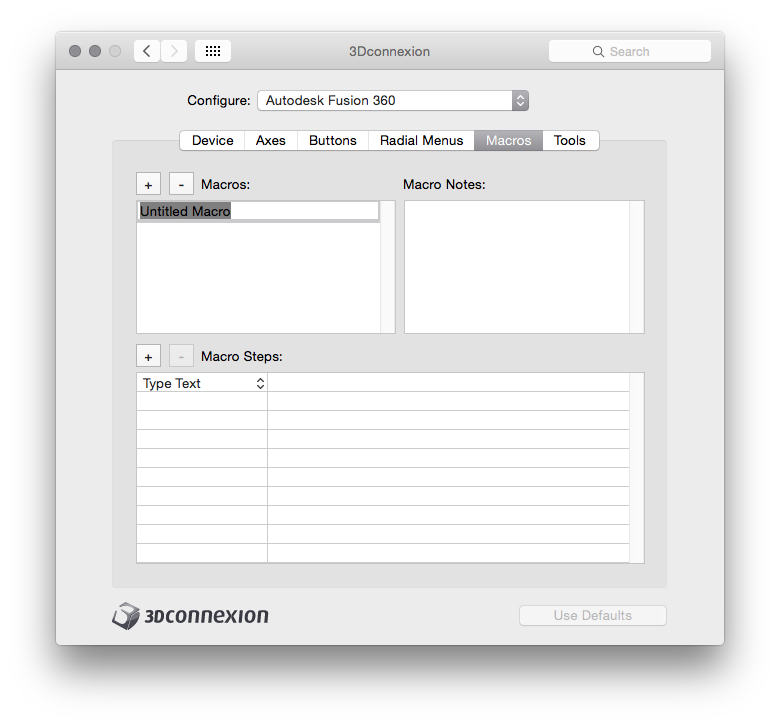The height and width of the screenshot is (725, 780).
Task: Open the Configure application dropdown
Action: (x=393, y=101)
